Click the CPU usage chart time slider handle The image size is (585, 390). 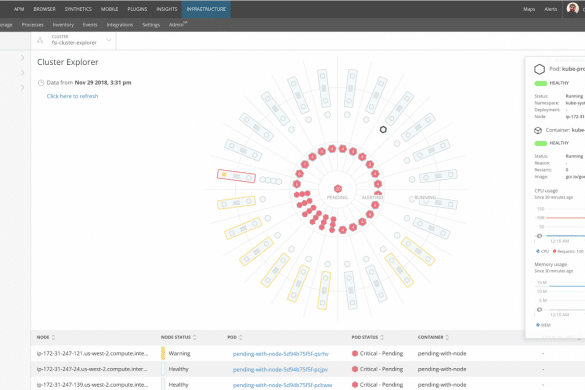(x=539, y=236)
